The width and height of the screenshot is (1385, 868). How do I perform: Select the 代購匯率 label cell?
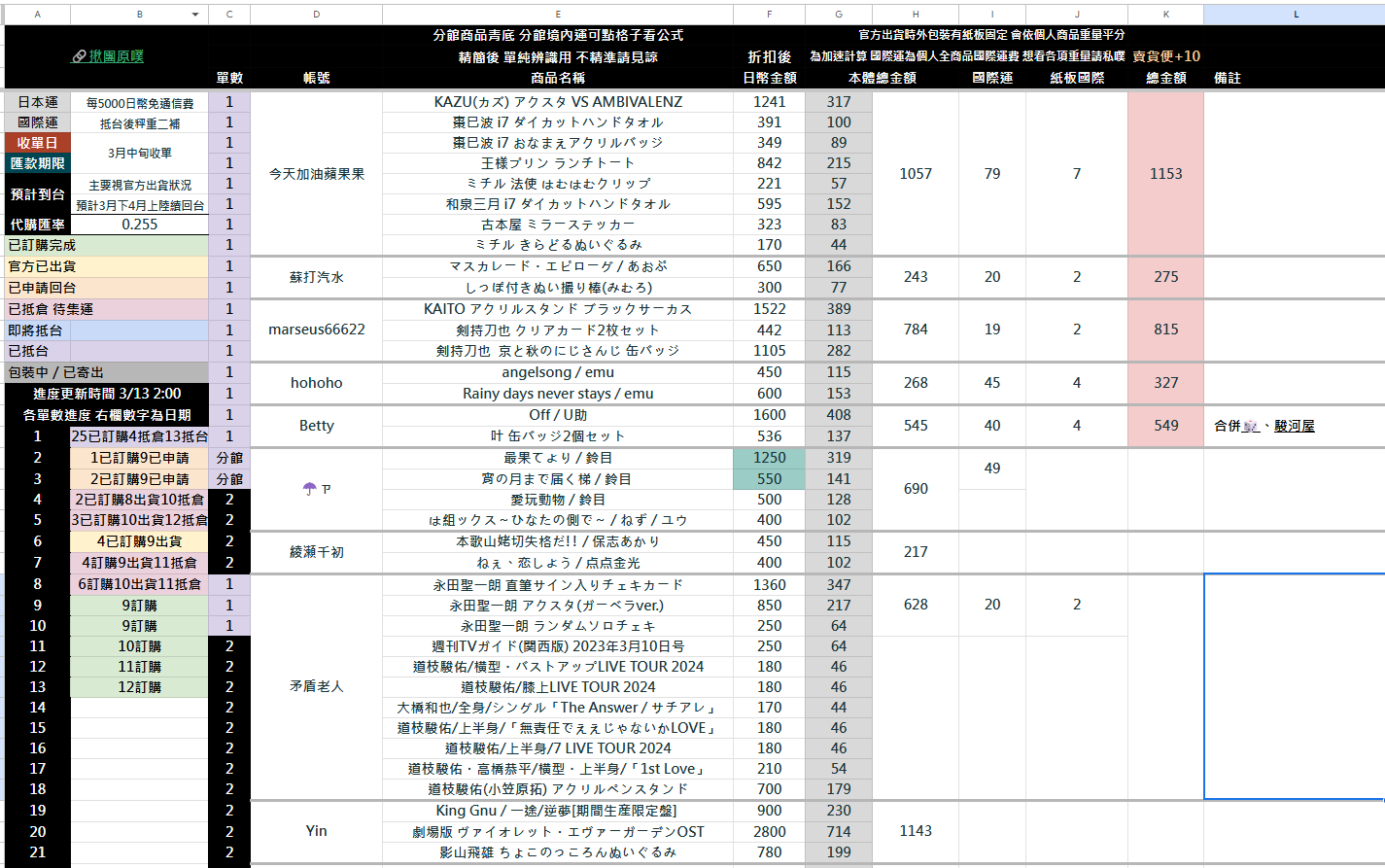click(37, 224)
